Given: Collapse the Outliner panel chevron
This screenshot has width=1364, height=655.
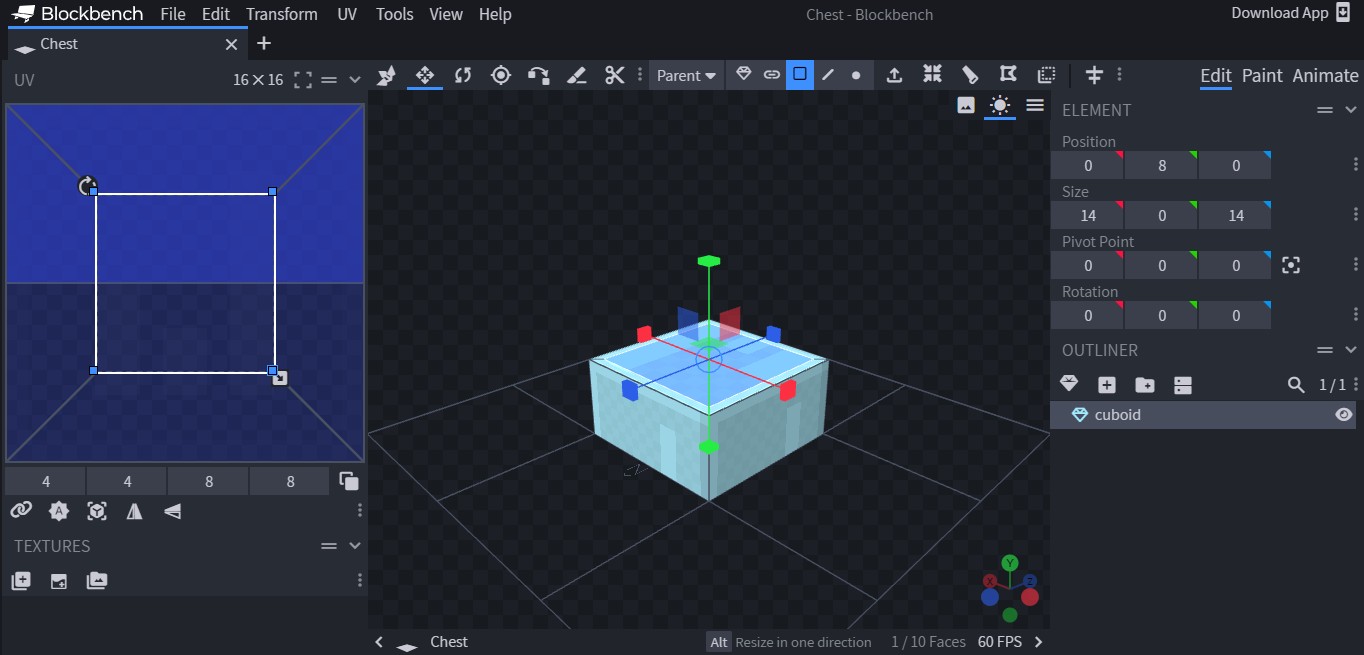Looking at the screenshot, I should tap(1351, 350).
